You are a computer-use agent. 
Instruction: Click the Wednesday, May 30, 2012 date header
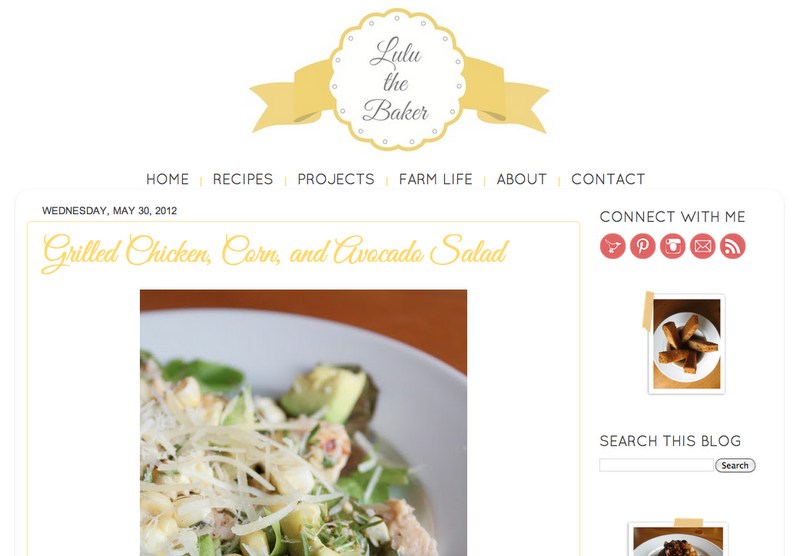point(109,211)
